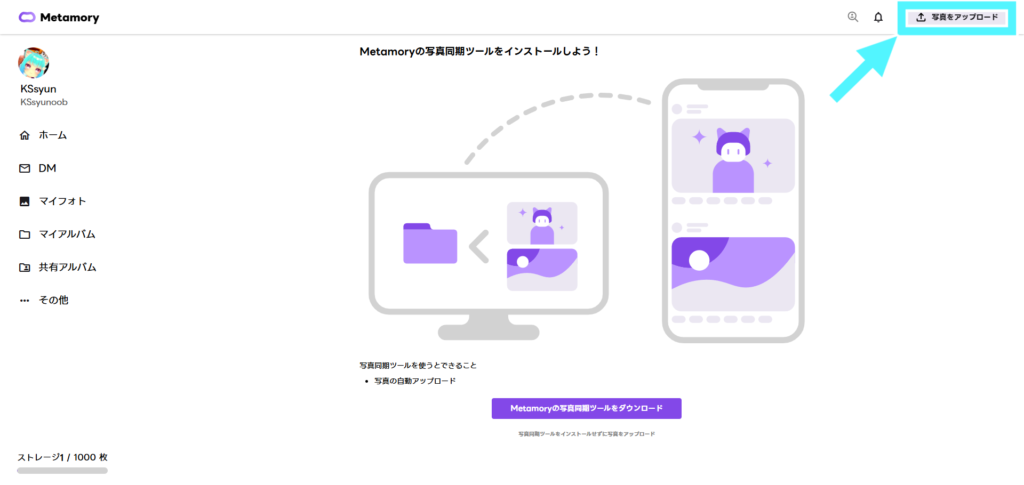This screenshot has height=485, width=1024.
Task: Click the desktop monitor illustration
Action: click(x=488, y=252)
